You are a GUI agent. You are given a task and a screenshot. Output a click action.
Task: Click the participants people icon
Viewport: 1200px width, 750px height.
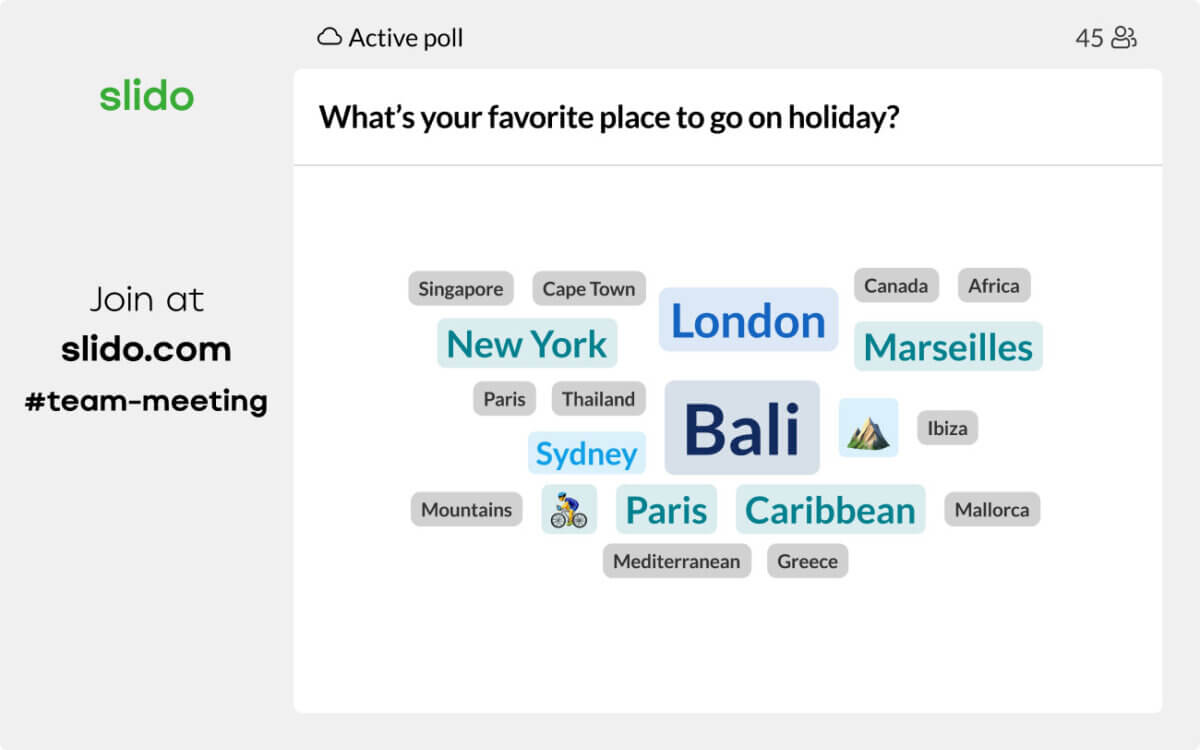tap(1125, 39)
